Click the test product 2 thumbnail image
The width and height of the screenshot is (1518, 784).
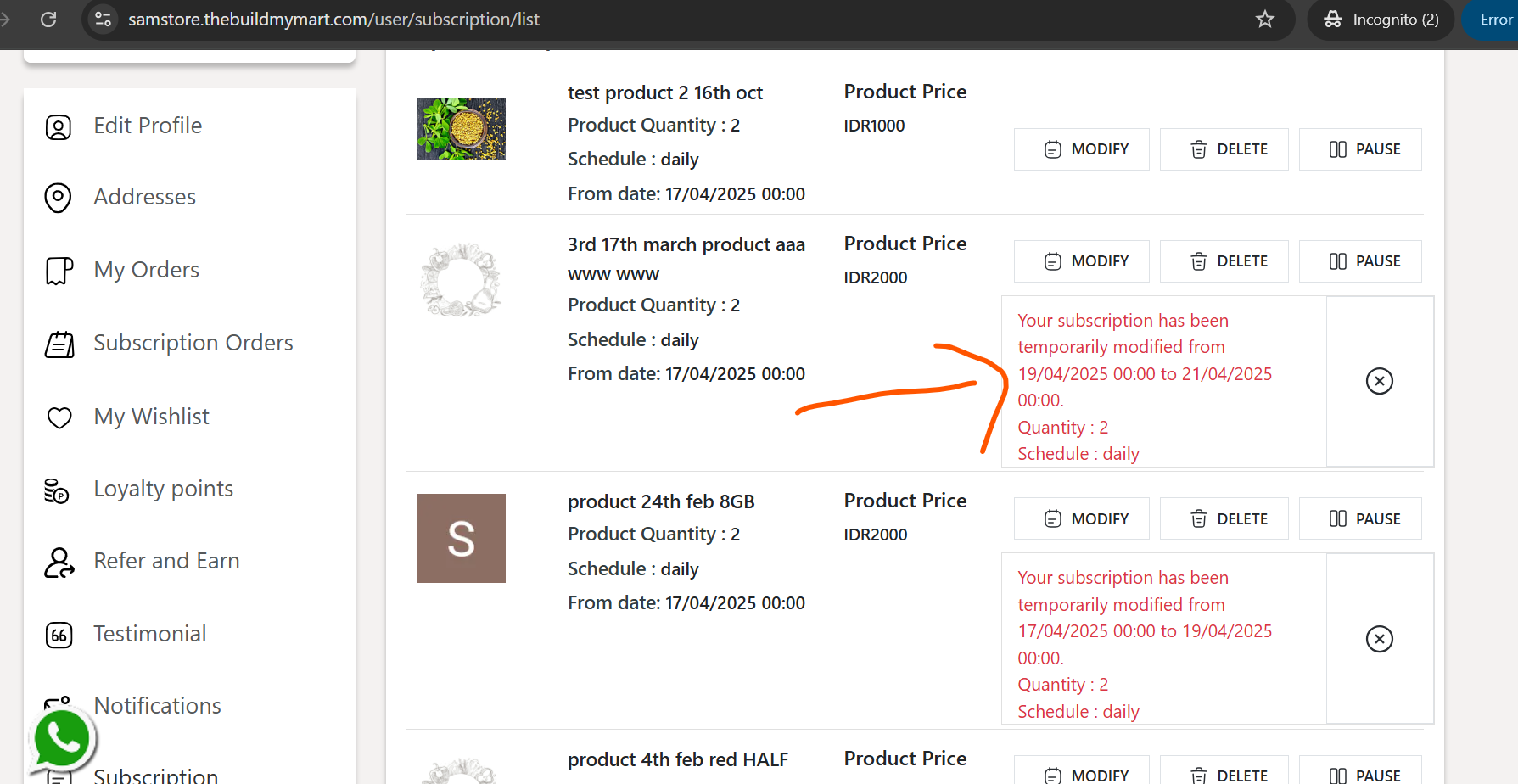461,129
